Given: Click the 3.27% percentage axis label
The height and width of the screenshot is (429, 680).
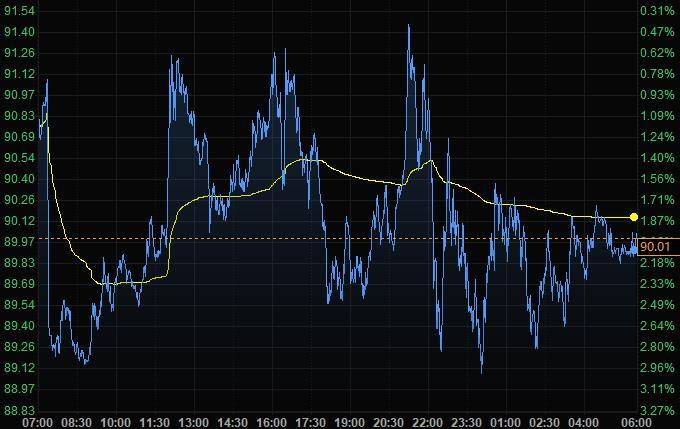Looking at the screenshot, I should pyautogui.click(x=655, y=409).
